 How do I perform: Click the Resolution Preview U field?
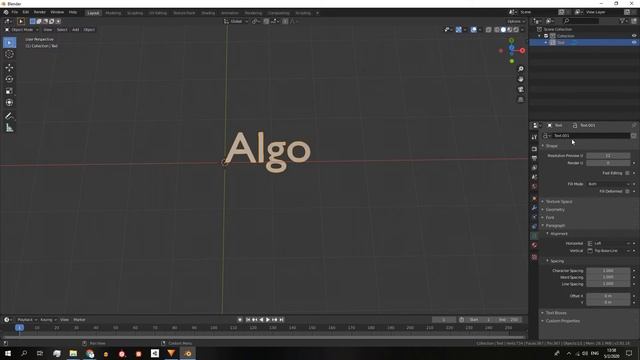608,156
